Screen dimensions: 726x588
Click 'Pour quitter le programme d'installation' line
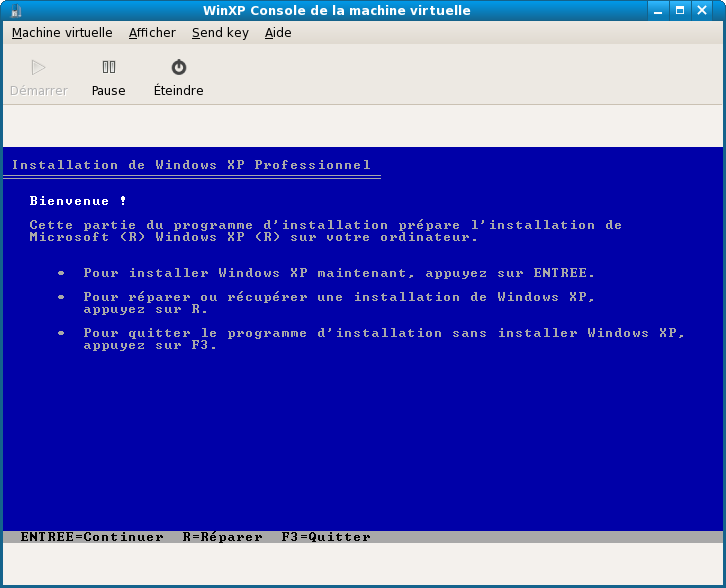(384, 339)
